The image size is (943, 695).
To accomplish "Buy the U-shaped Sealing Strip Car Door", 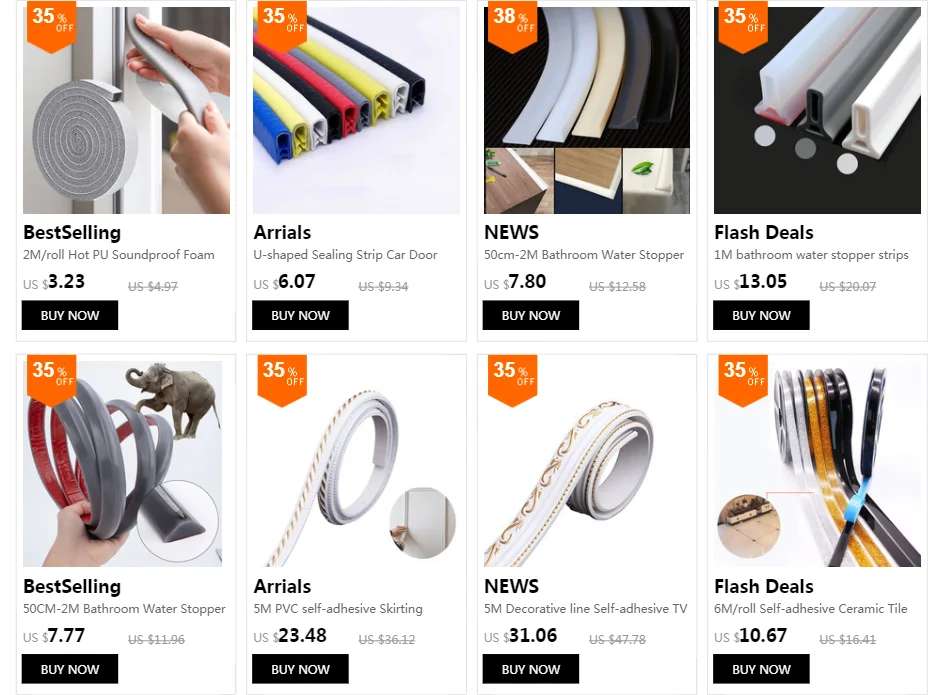I will pyautogui.click(x=300, y=315).
